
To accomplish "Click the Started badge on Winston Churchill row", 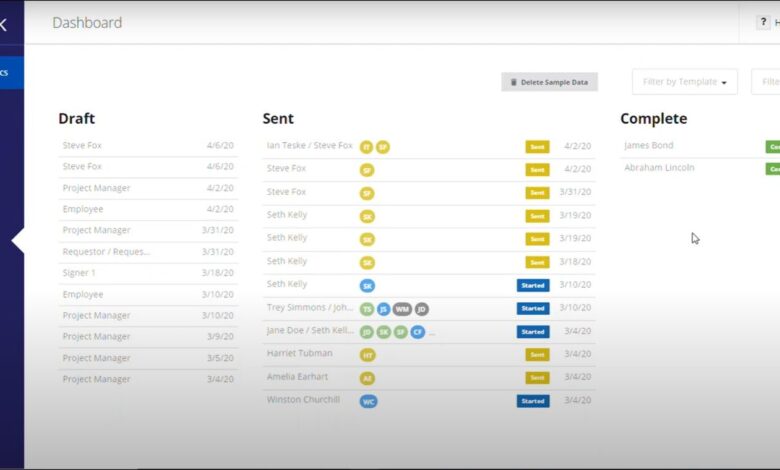I will coord(533,401).
